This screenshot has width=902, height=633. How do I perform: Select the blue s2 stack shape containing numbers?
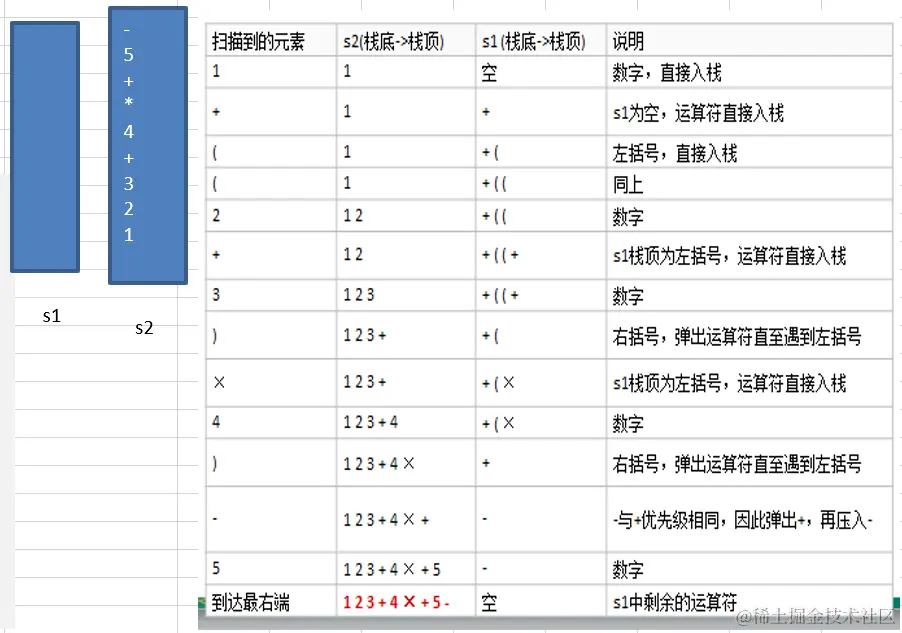[x=148, y=145]
